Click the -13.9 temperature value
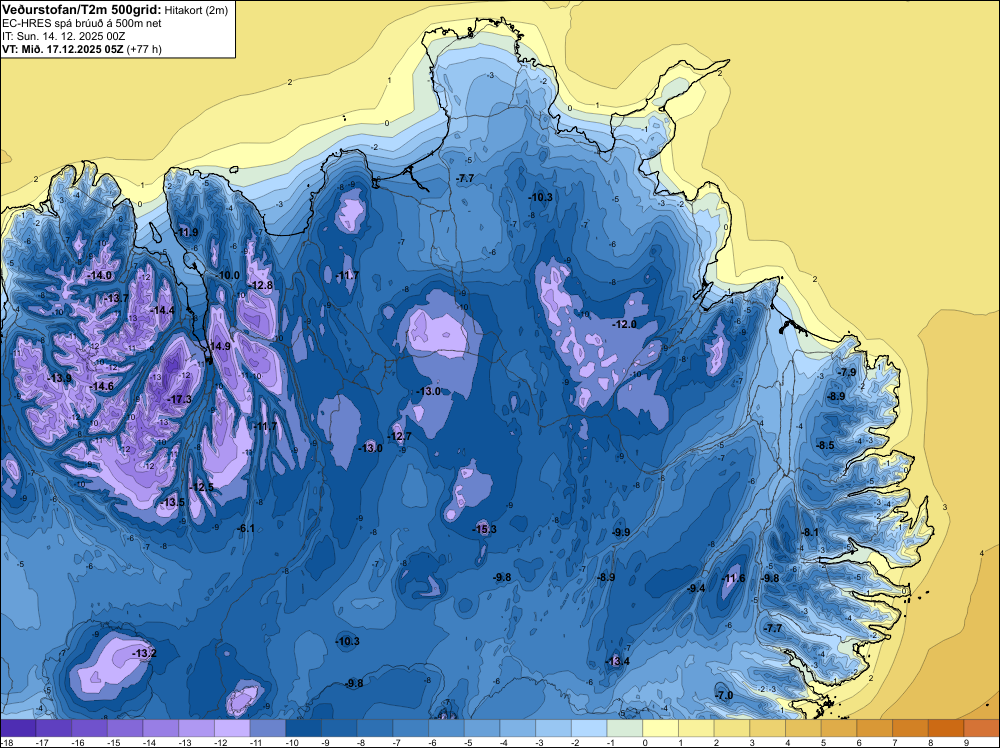1000x748 pixels. pyautogui.click(x=60, y=378)
